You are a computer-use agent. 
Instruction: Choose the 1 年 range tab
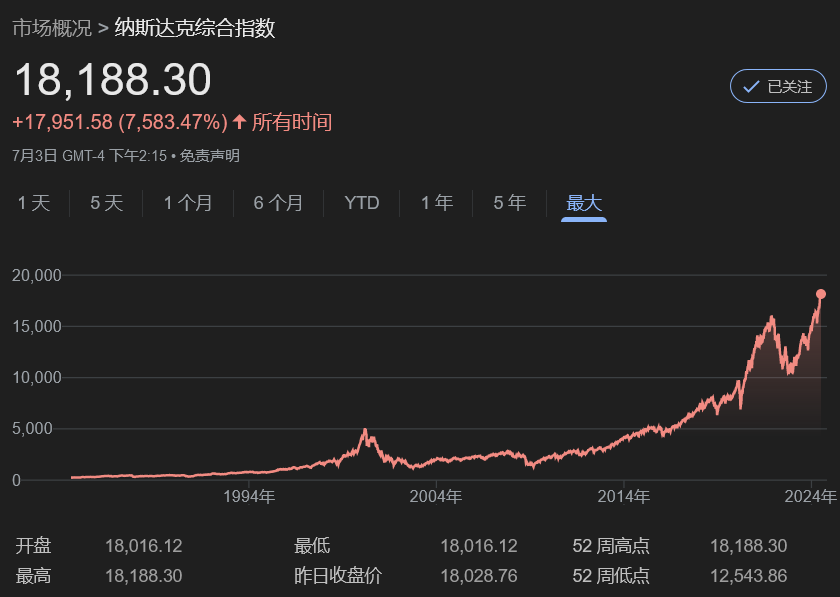pyautogui.click(x=437, y=203)
